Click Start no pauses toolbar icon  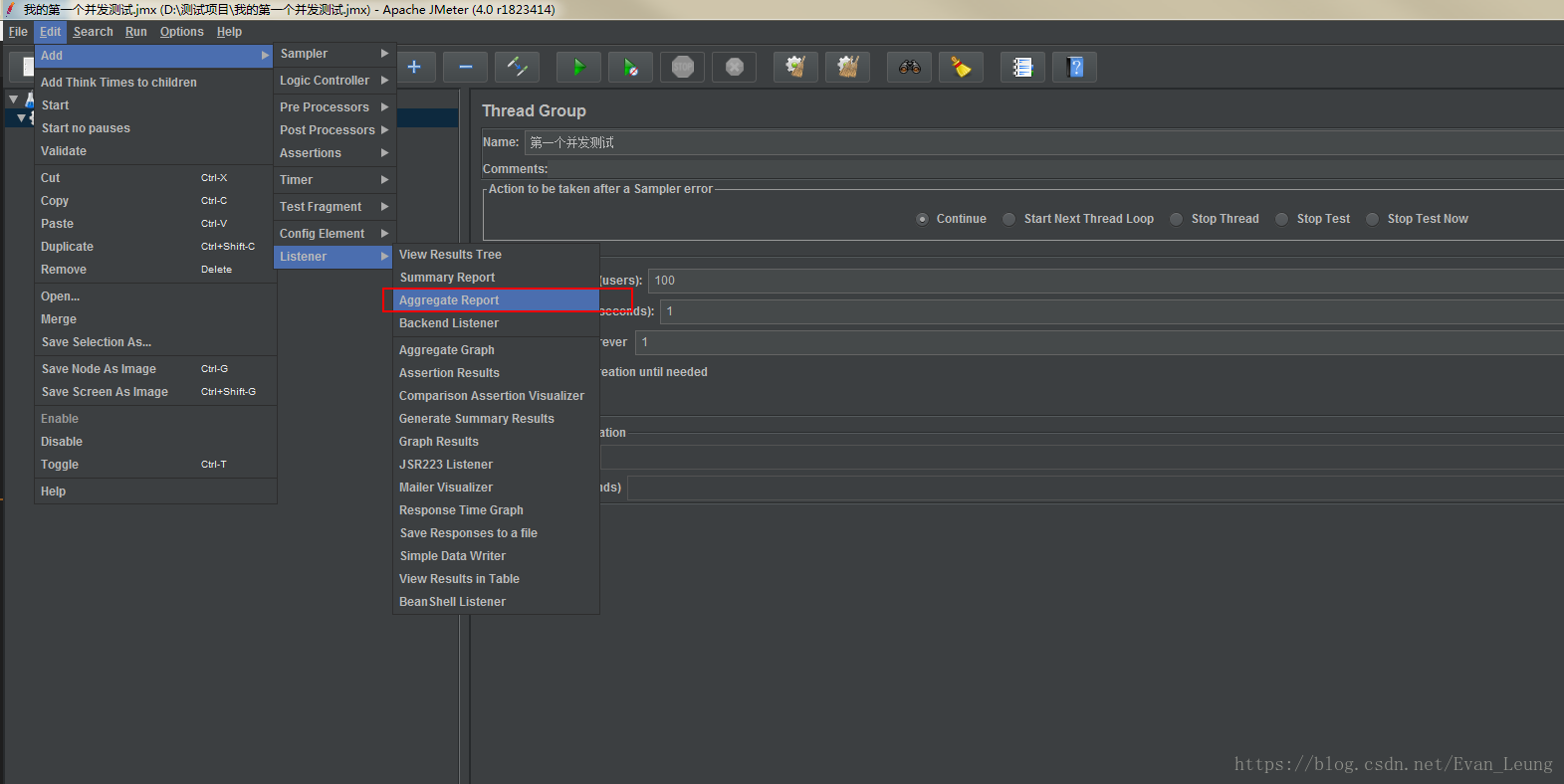tap(630, 67)
